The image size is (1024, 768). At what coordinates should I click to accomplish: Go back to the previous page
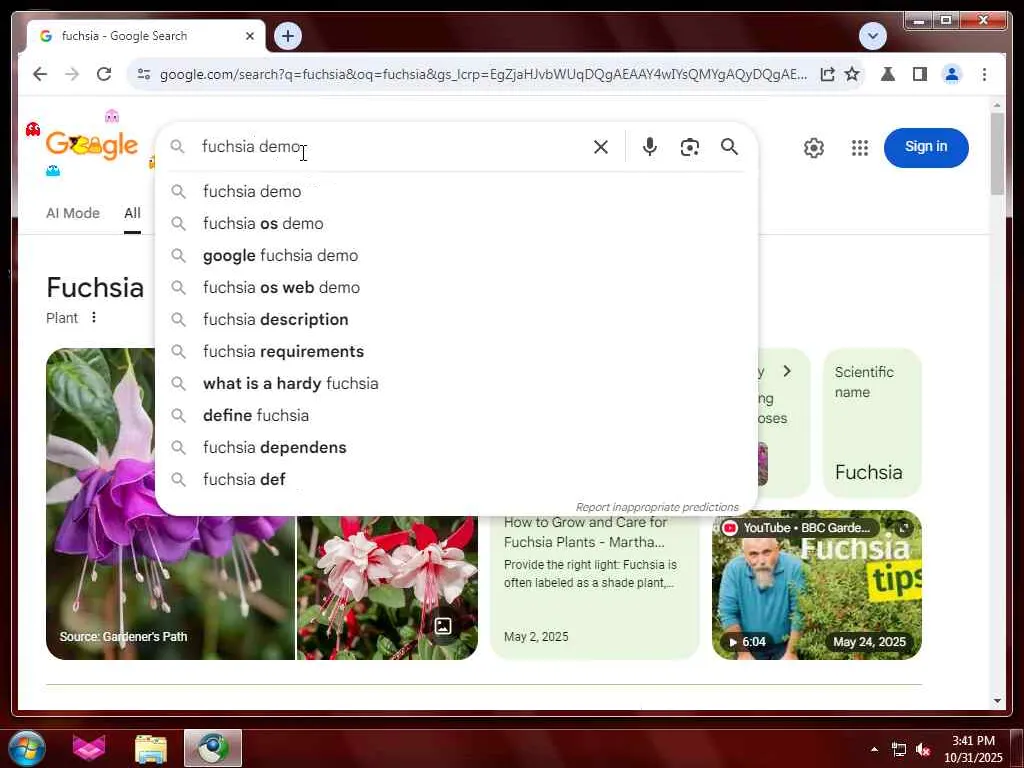pos(40,74)
